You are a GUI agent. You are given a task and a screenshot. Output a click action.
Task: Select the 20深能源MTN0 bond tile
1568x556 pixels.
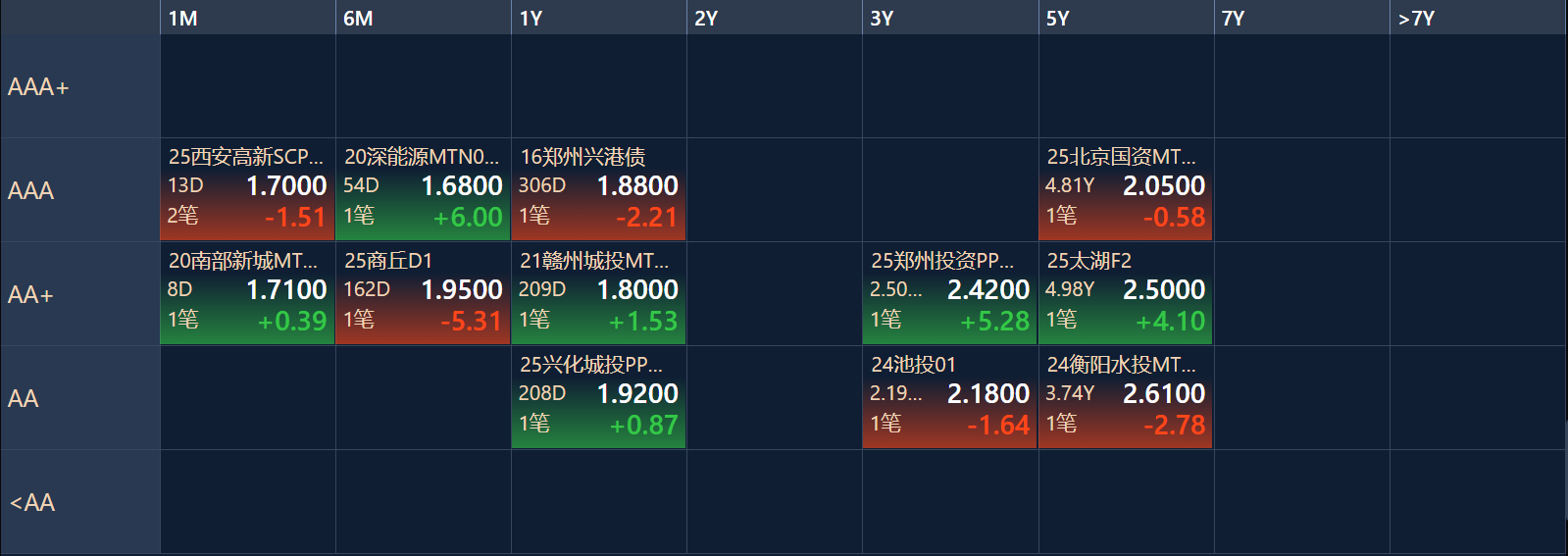pos(423,190)
